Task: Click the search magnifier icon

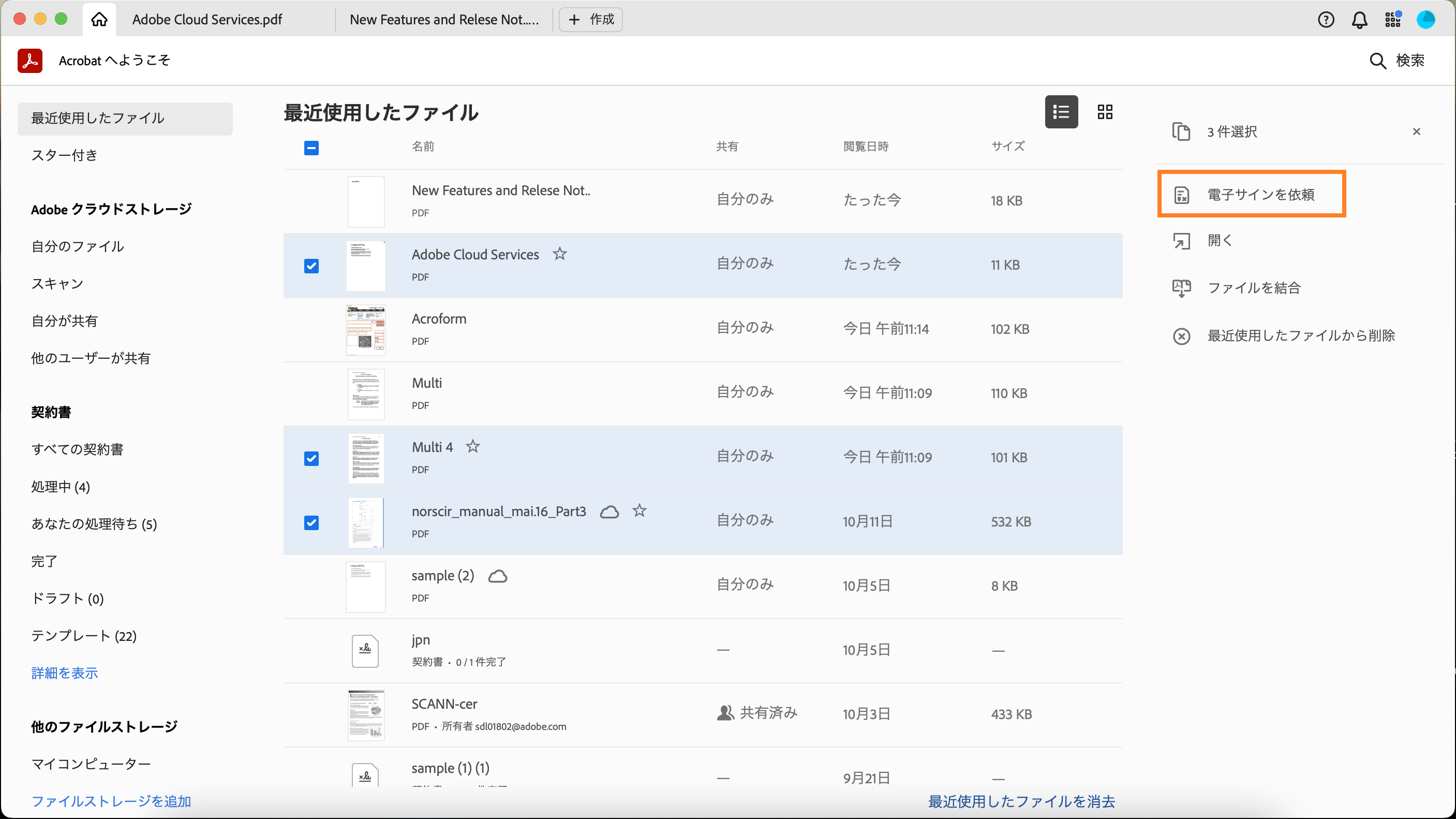Action: point(1377,61)
